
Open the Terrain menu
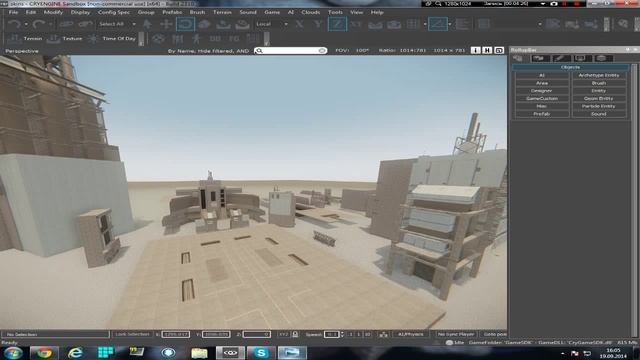222,12
